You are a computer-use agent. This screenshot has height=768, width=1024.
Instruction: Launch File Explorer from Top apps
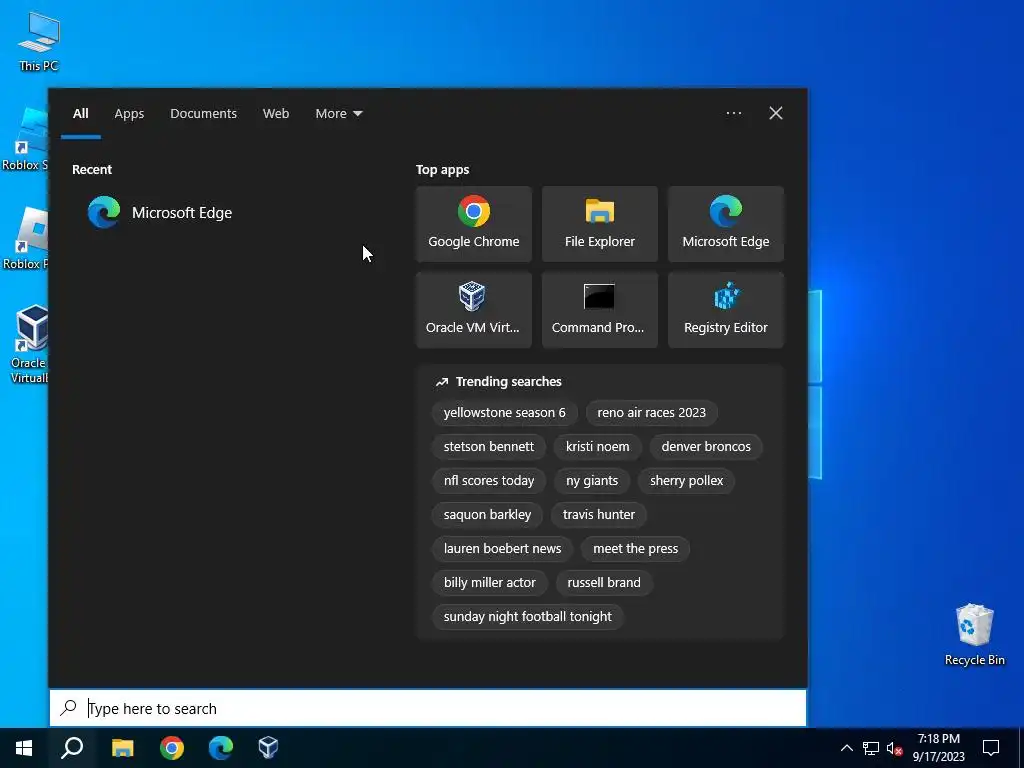click(x=600, y=224)
